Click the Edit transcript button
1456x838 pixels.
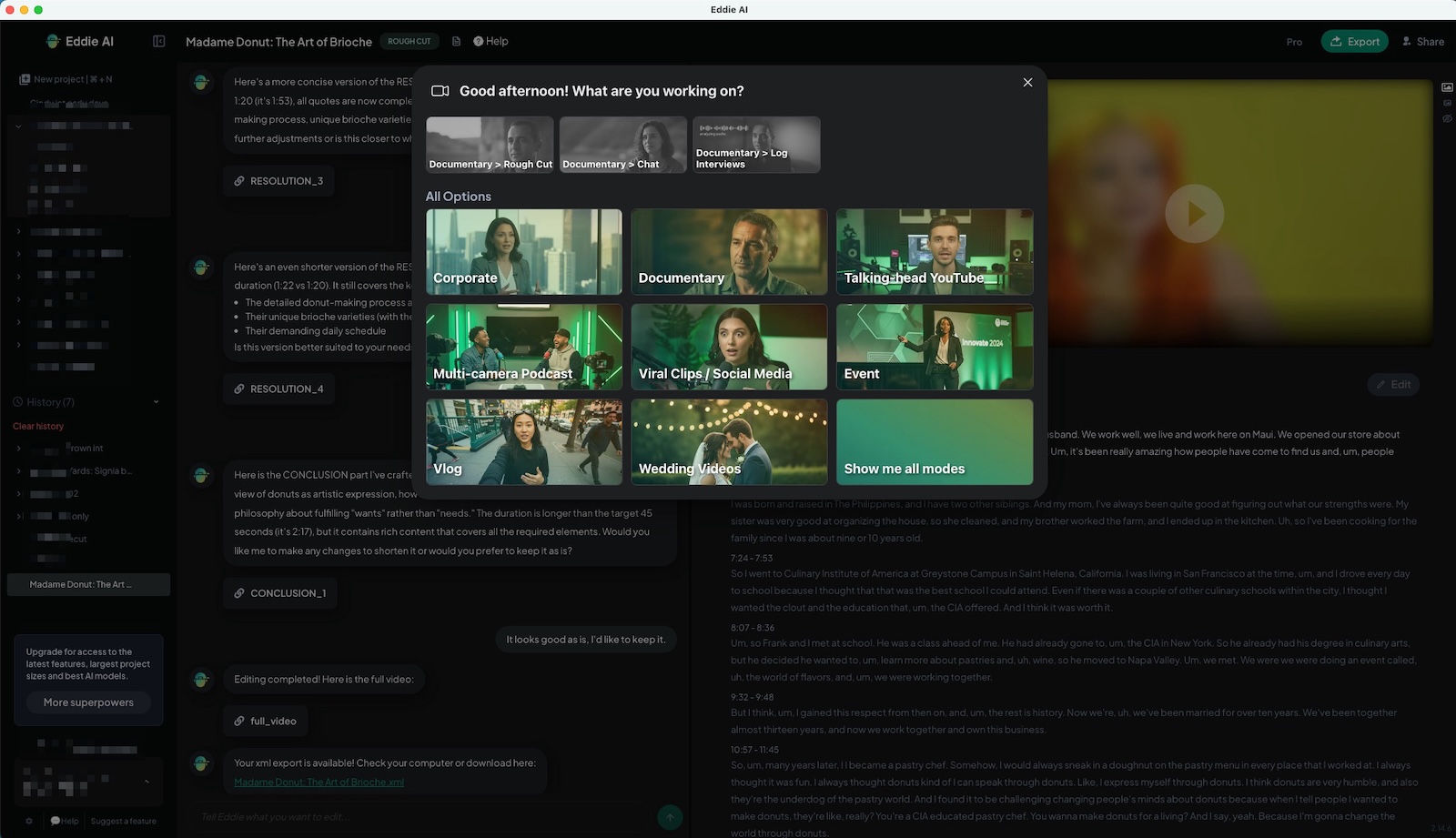point(1393,384)
